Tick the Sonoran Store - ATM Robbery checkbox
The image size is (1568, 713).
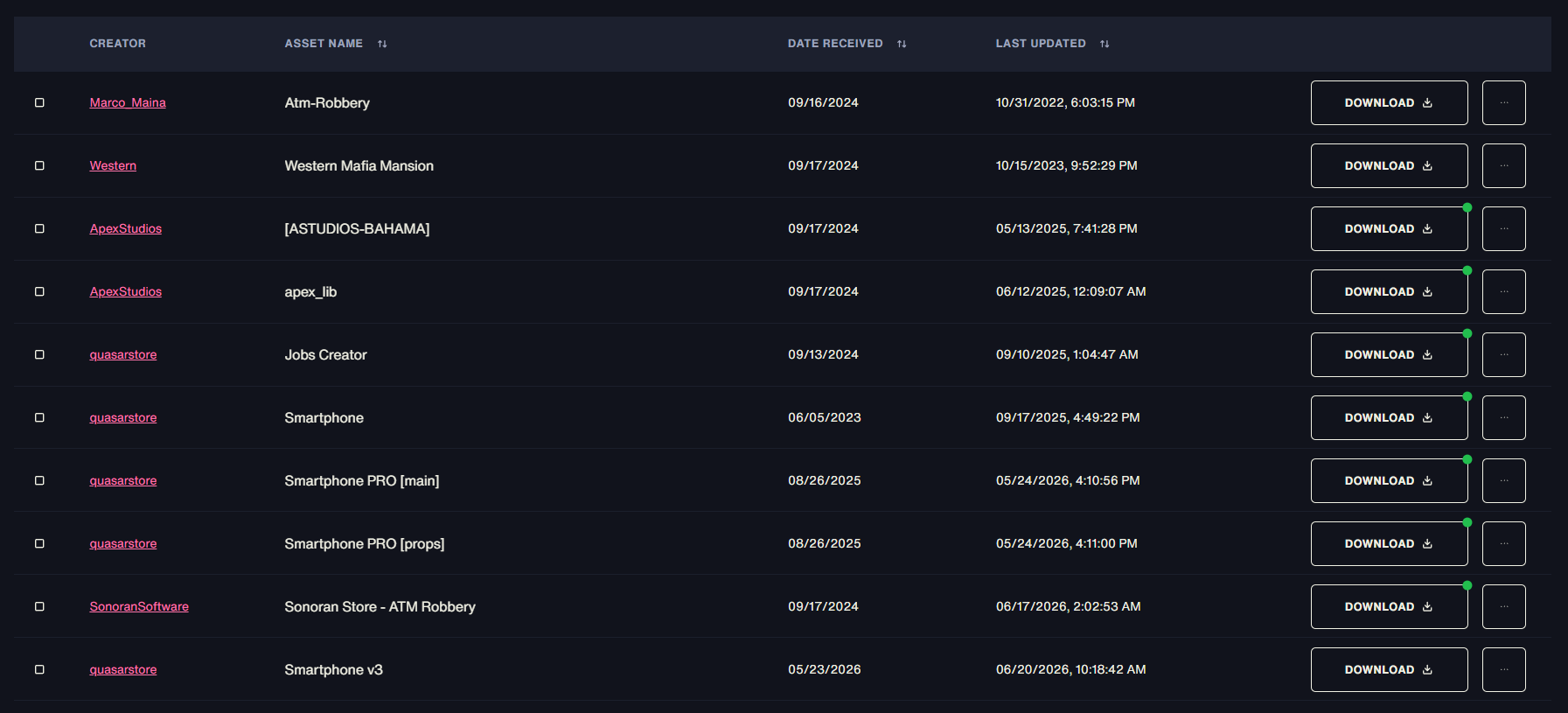[39, 606]
